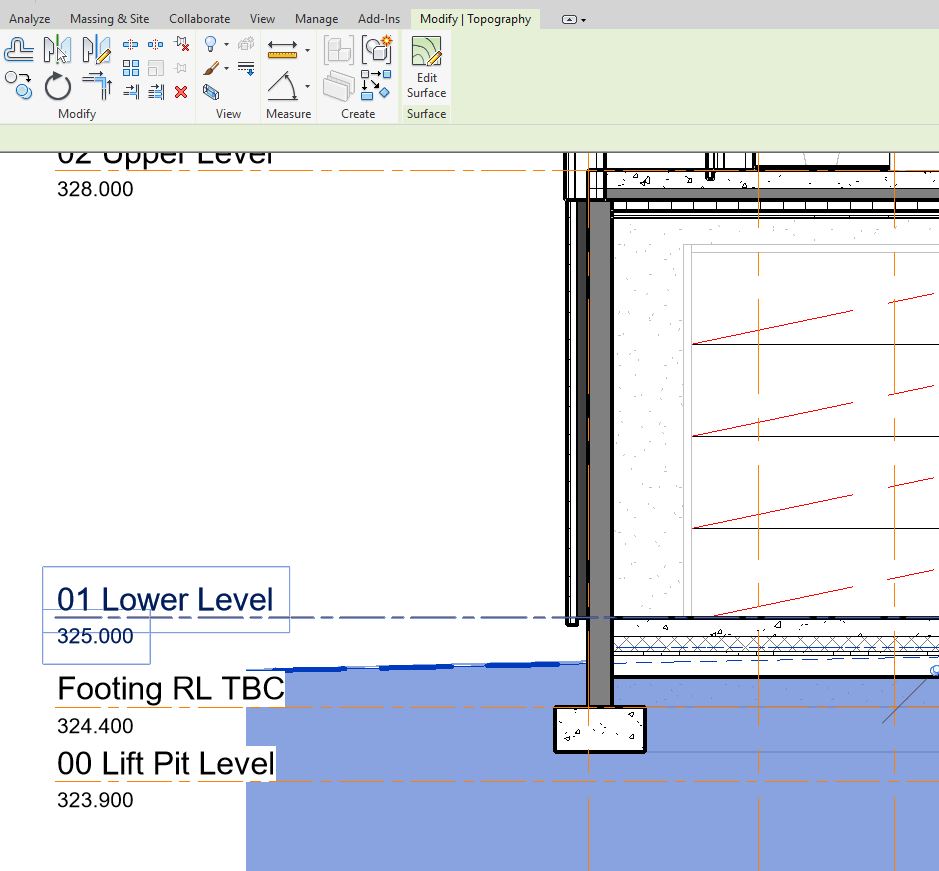Select the Measure ruler tool
The width and height of the screenshot is (939, 871).
click(282, 50)
